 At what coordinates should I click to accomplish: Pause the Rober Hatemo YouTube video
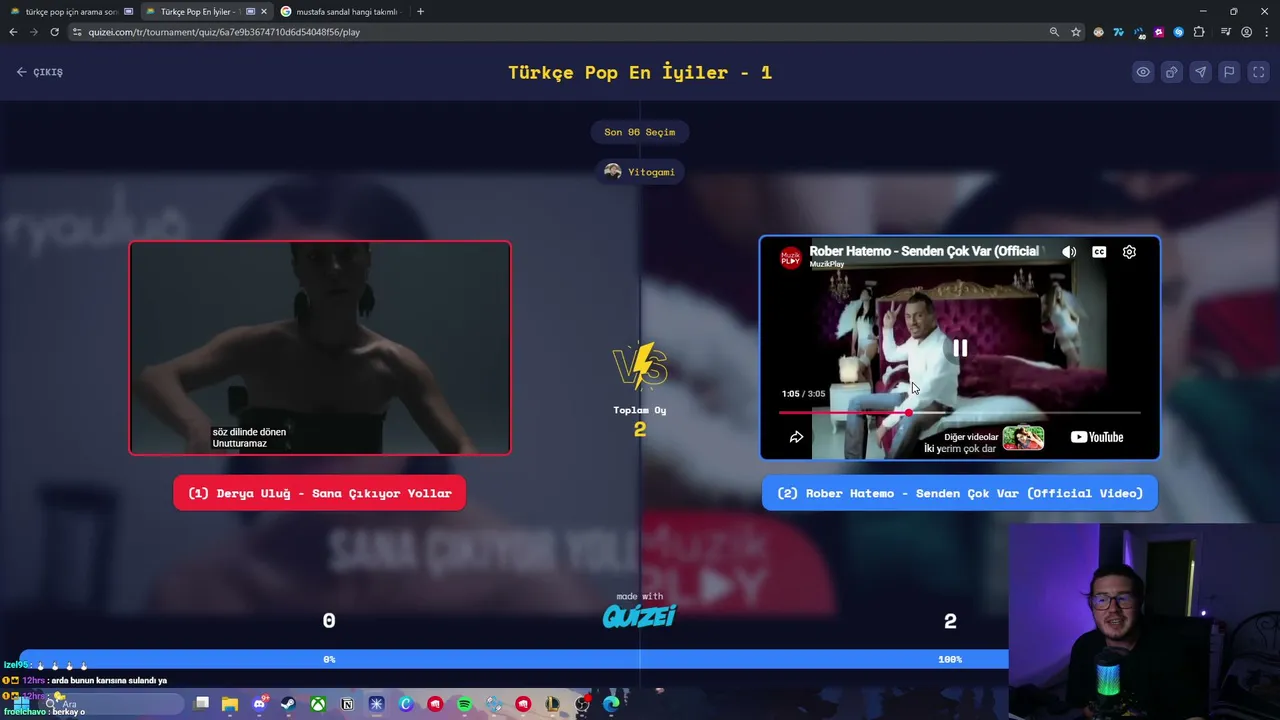point(960,348)
